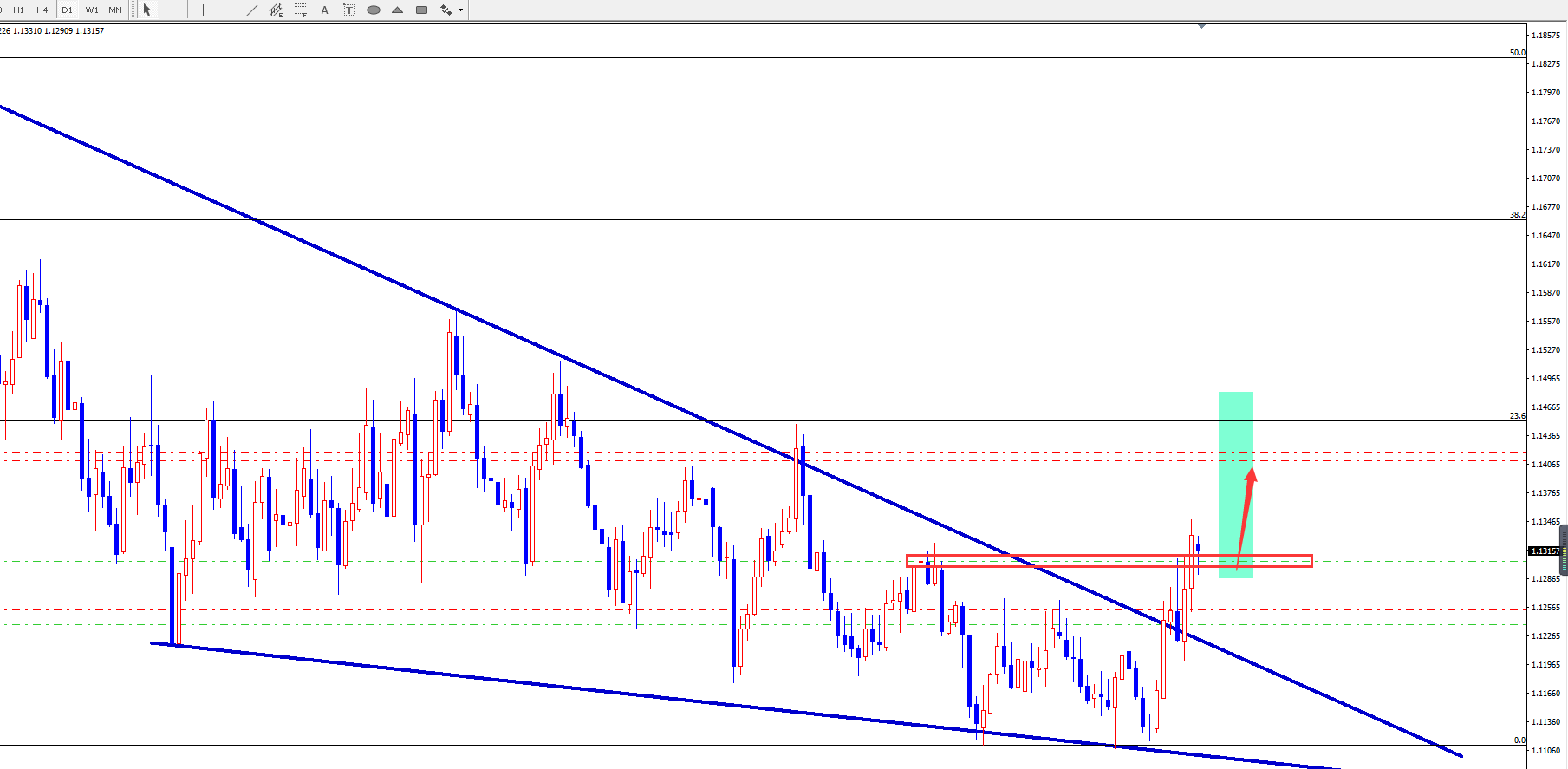Viewport: 1568px width, 769px height.
Task: Switch chart to MN monthly timeframe
Action: coord(115,10)
